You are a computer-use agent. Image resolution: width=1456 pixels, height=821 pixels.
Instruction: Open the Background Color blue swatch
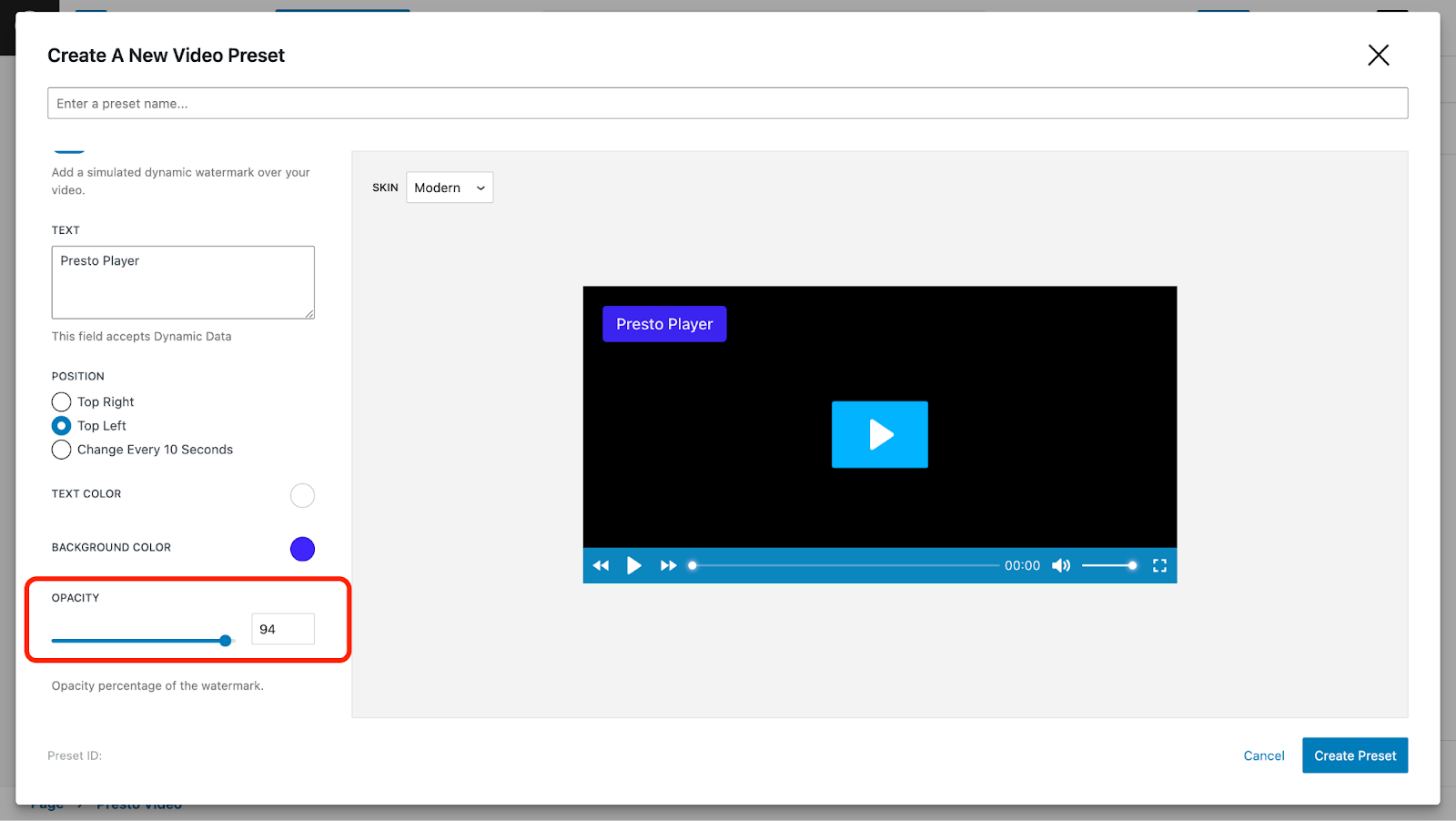302,549
